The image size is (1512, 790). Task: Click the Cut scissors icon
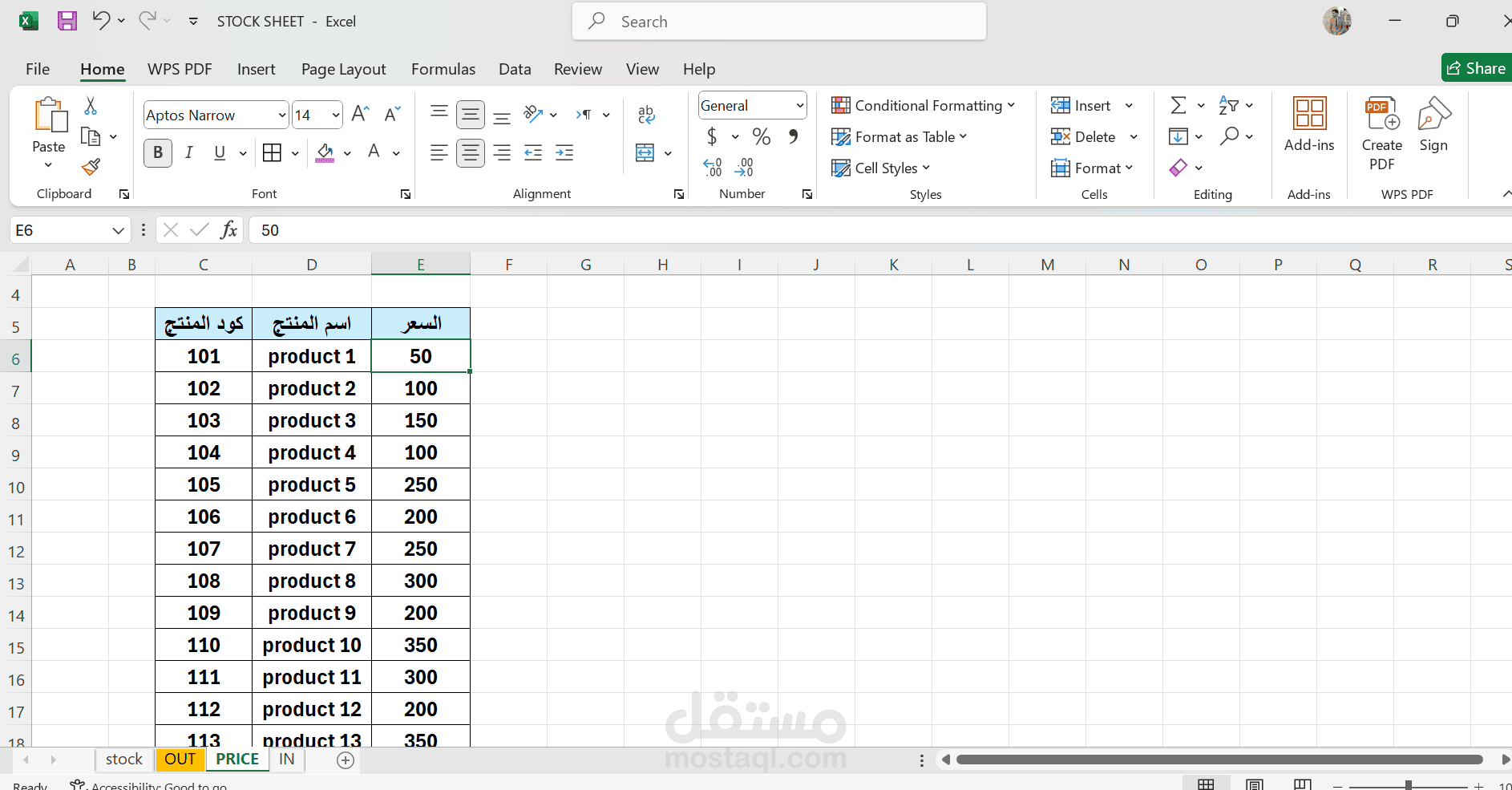click(x=91, y=106)
